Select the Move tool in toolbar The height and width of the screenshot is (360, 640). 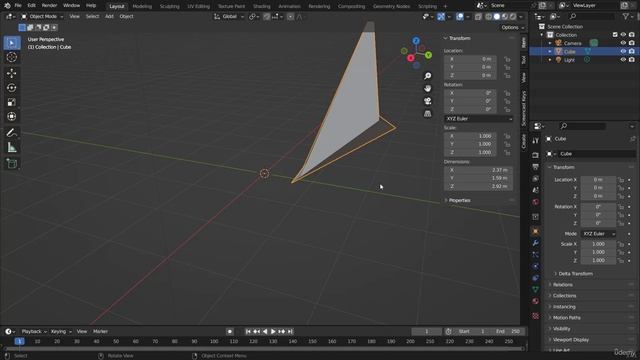coord(12,73)
